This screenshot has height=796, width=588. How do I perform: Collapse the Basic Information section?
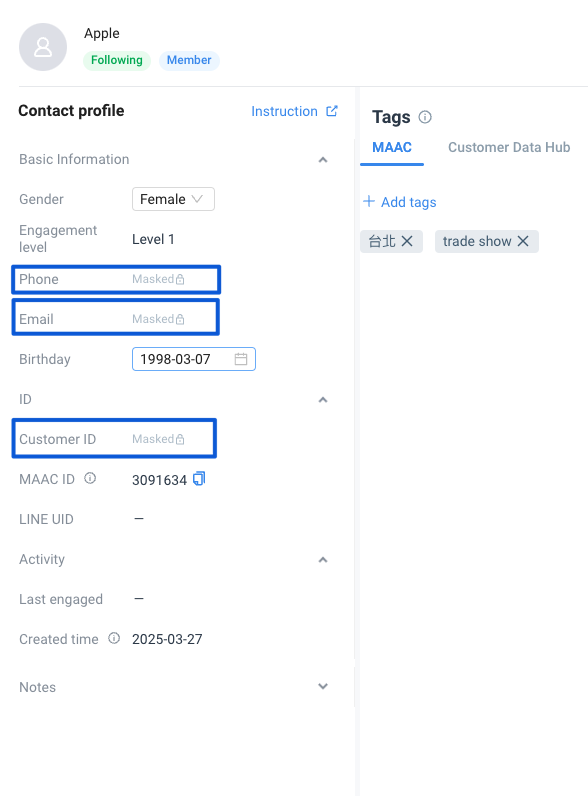(322, 160)
